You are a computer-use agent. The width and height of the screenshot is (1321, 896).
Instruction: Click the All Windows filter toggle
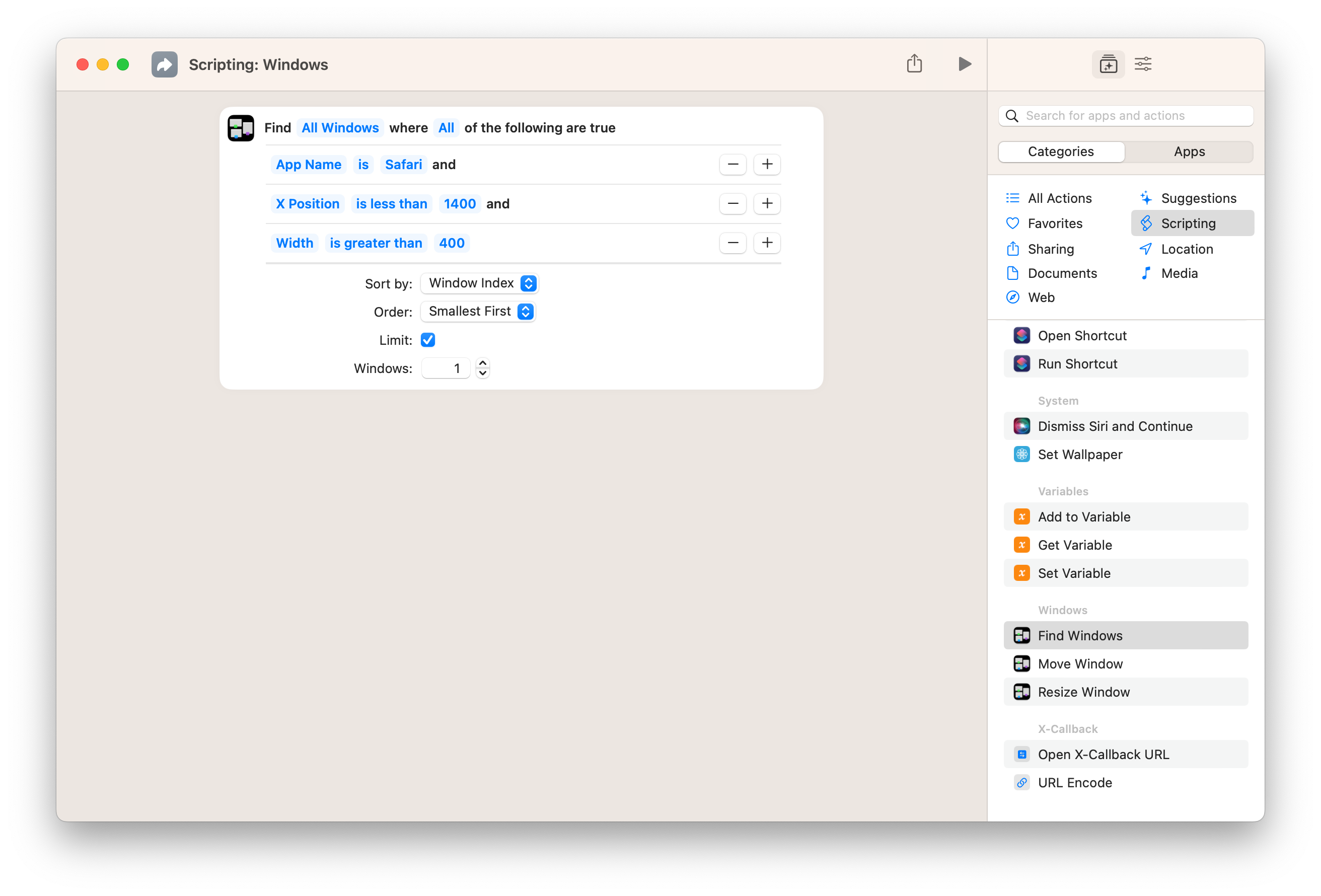[340, 127]
